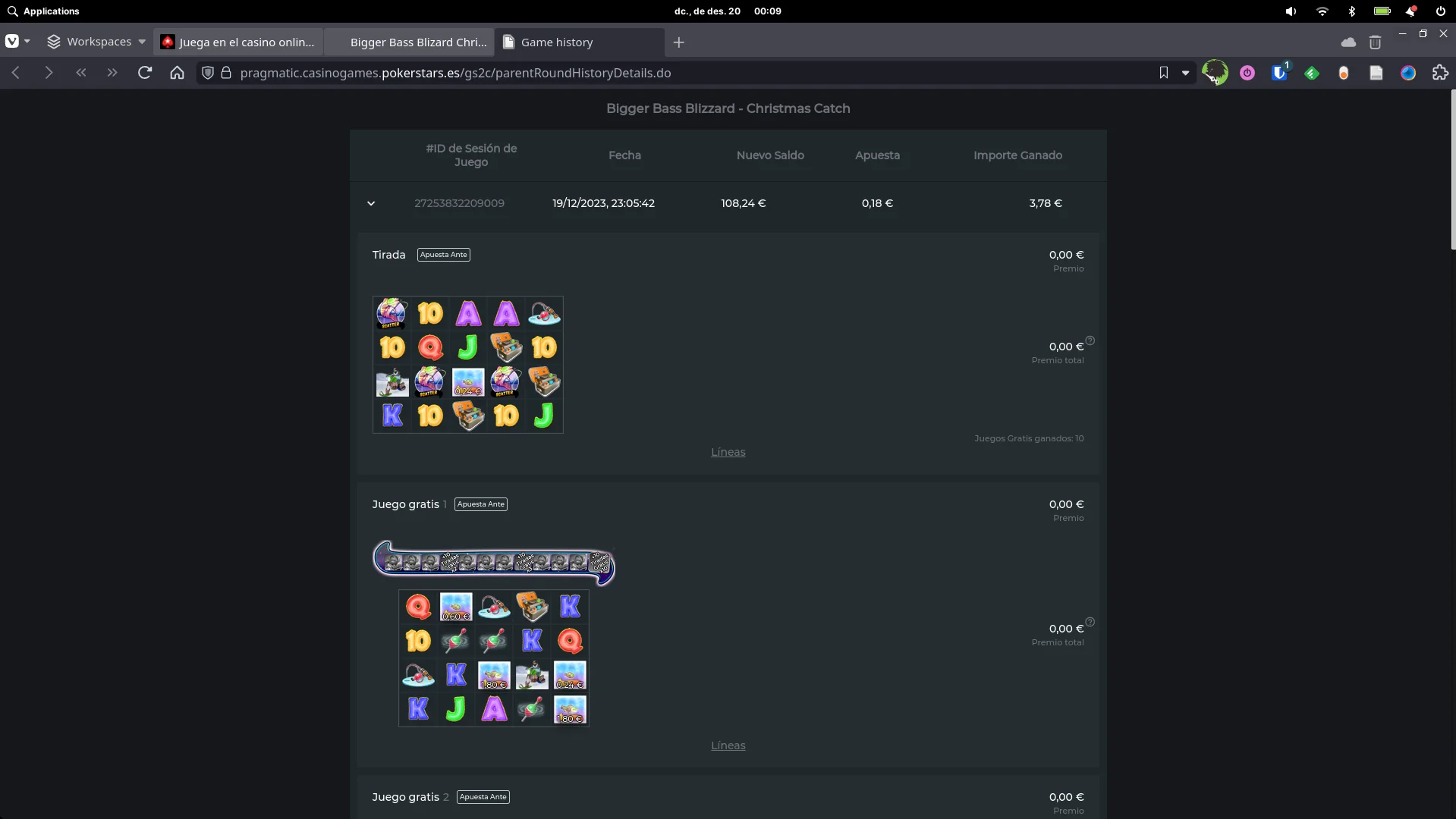Open the Applications menu

[x=43, y=11]
